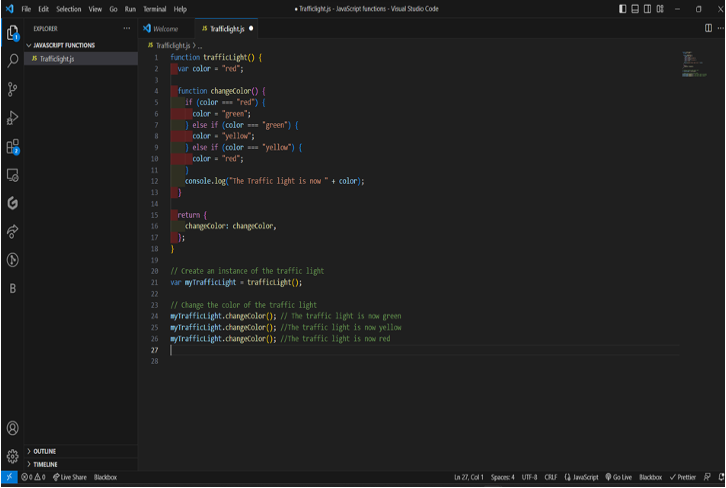Click the VS Code logo in title bar
The height and width of the screenshot is (488, 726).
click(9, 9)
